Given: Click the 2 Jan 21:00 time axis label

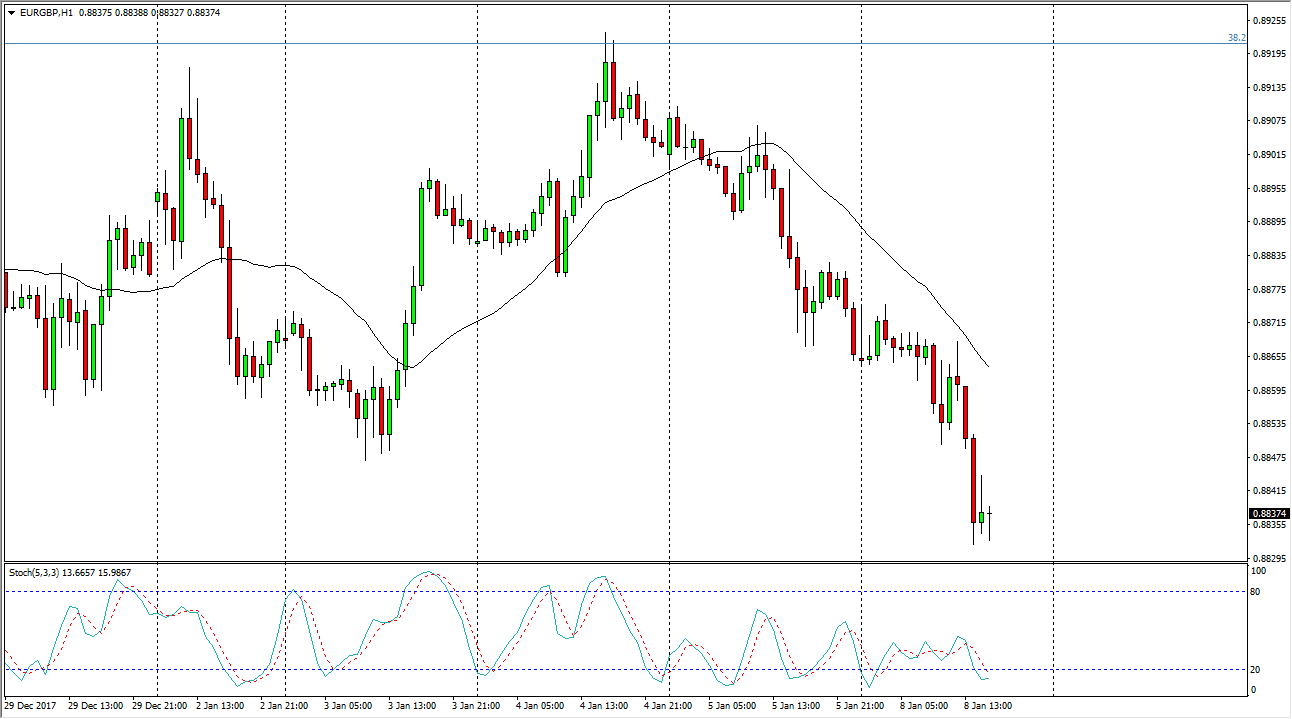Looking at the screenshot, I should [283, 706].
